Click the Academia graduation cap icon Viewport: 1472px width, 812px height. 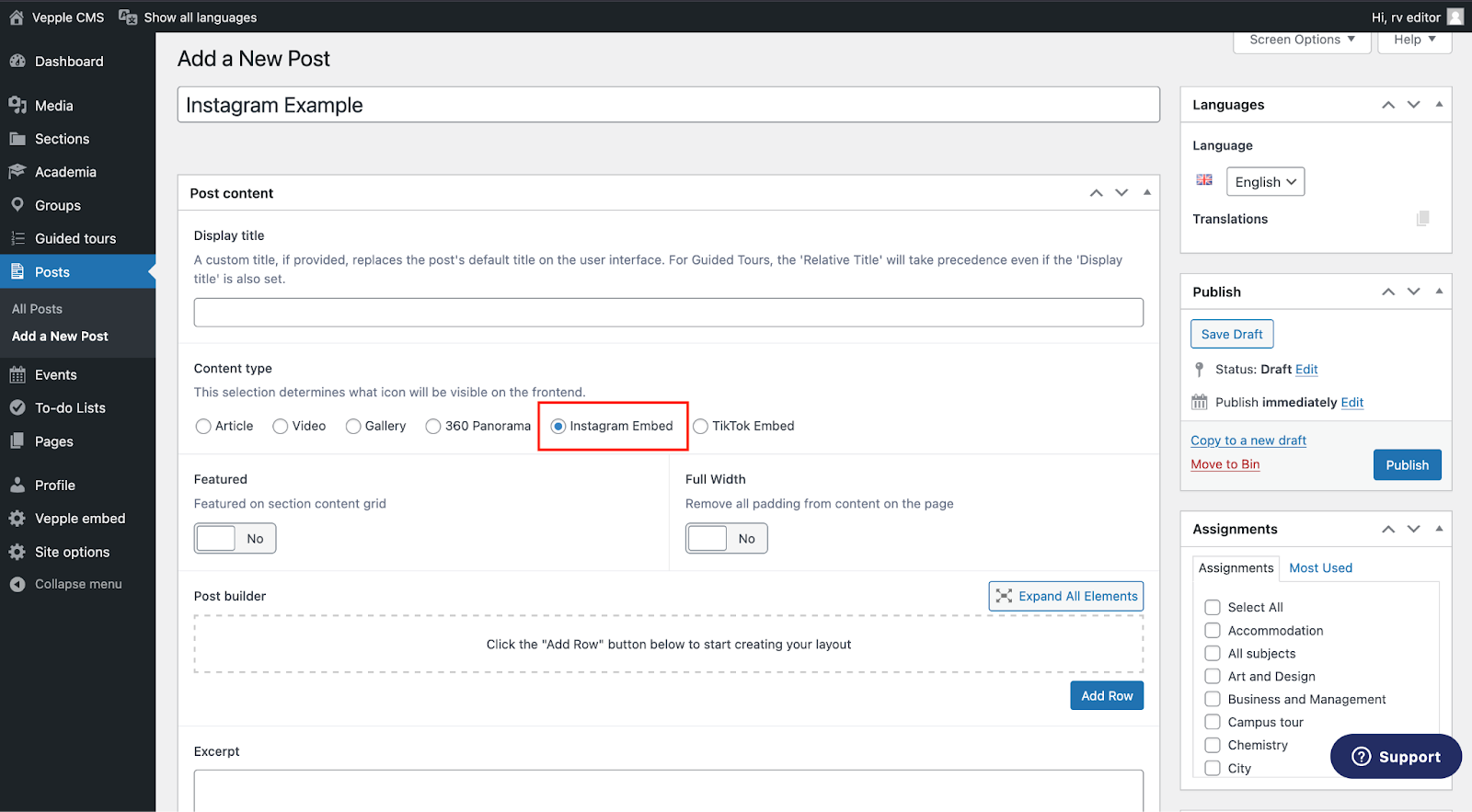[x=17, y=172]
